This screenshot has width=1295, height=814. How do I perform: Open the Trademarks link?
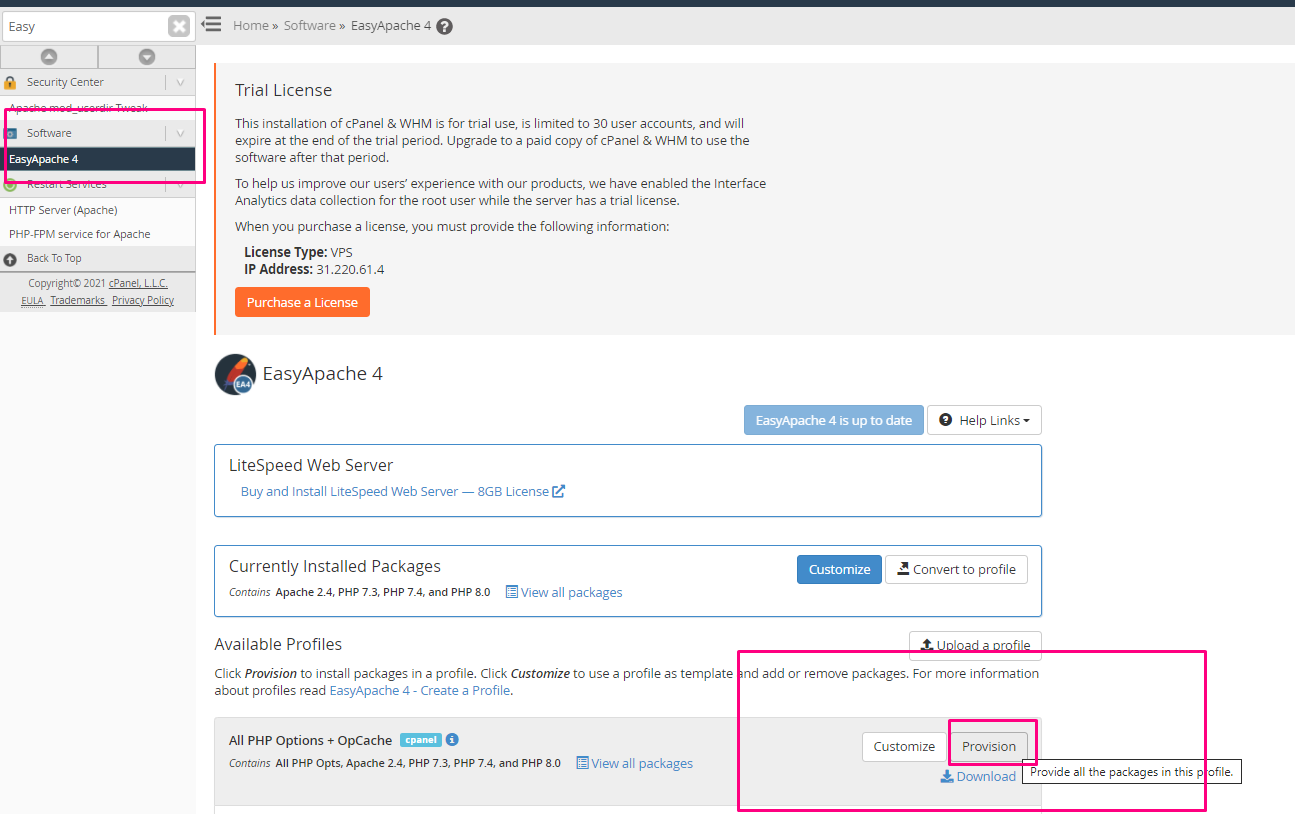click(x=78, y=300)
